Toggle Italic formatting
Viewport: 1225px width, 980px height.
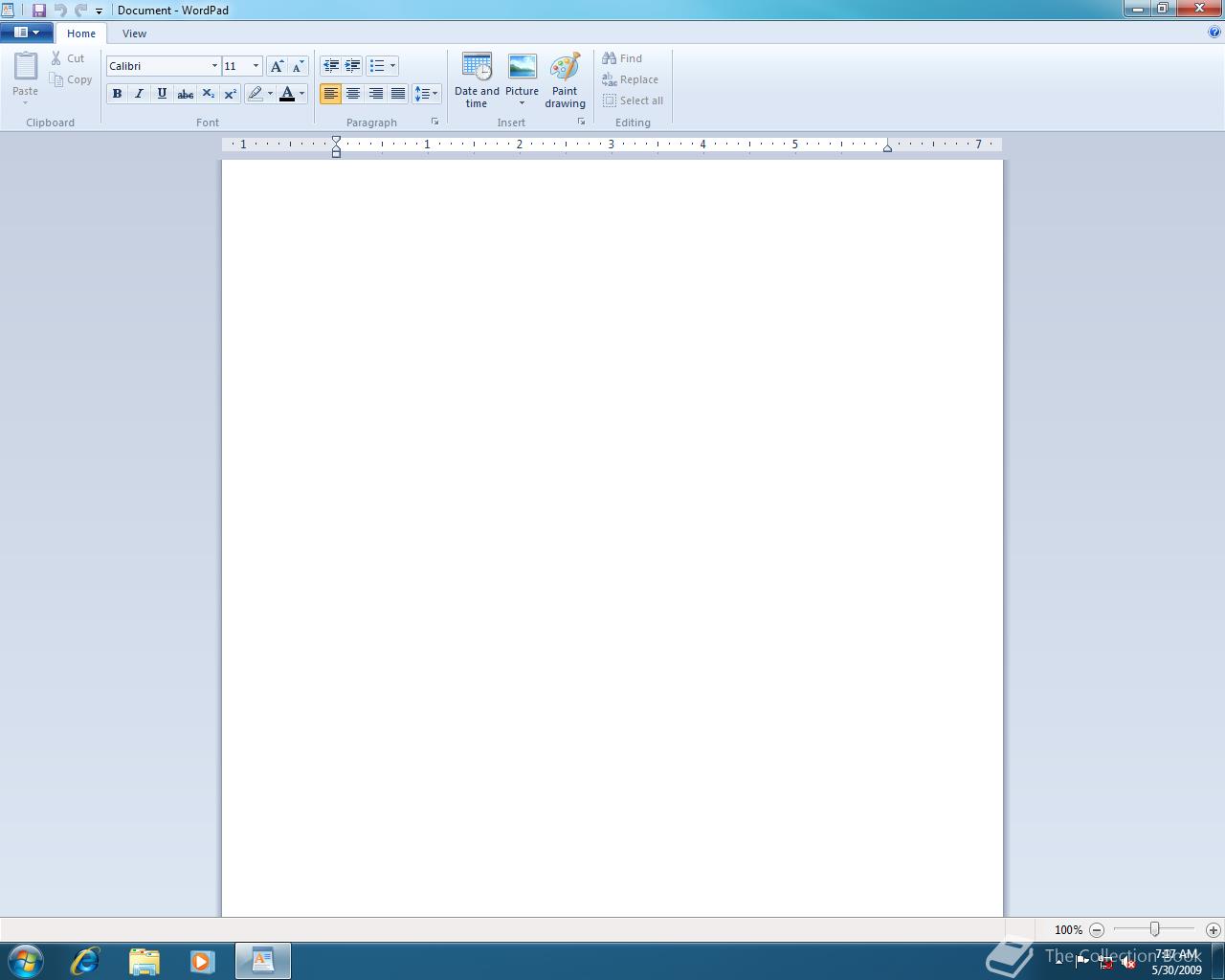point(139,93)
